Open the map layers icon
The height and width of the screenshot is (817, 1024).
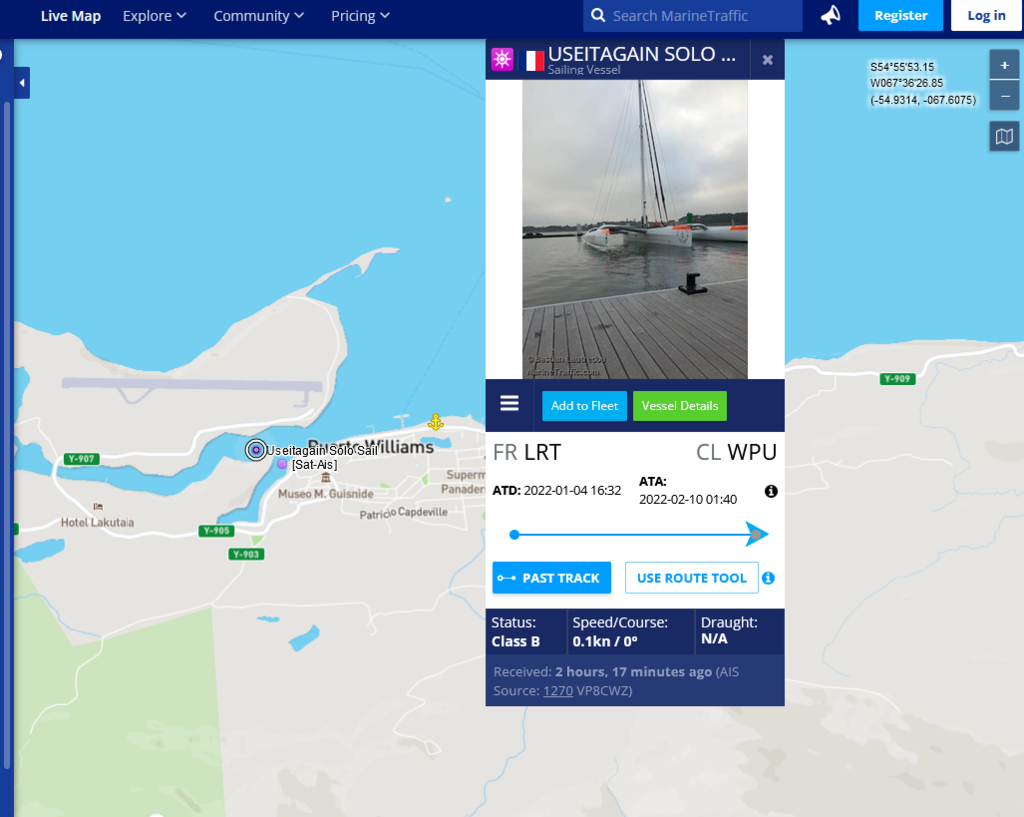tap(1004, 136)
